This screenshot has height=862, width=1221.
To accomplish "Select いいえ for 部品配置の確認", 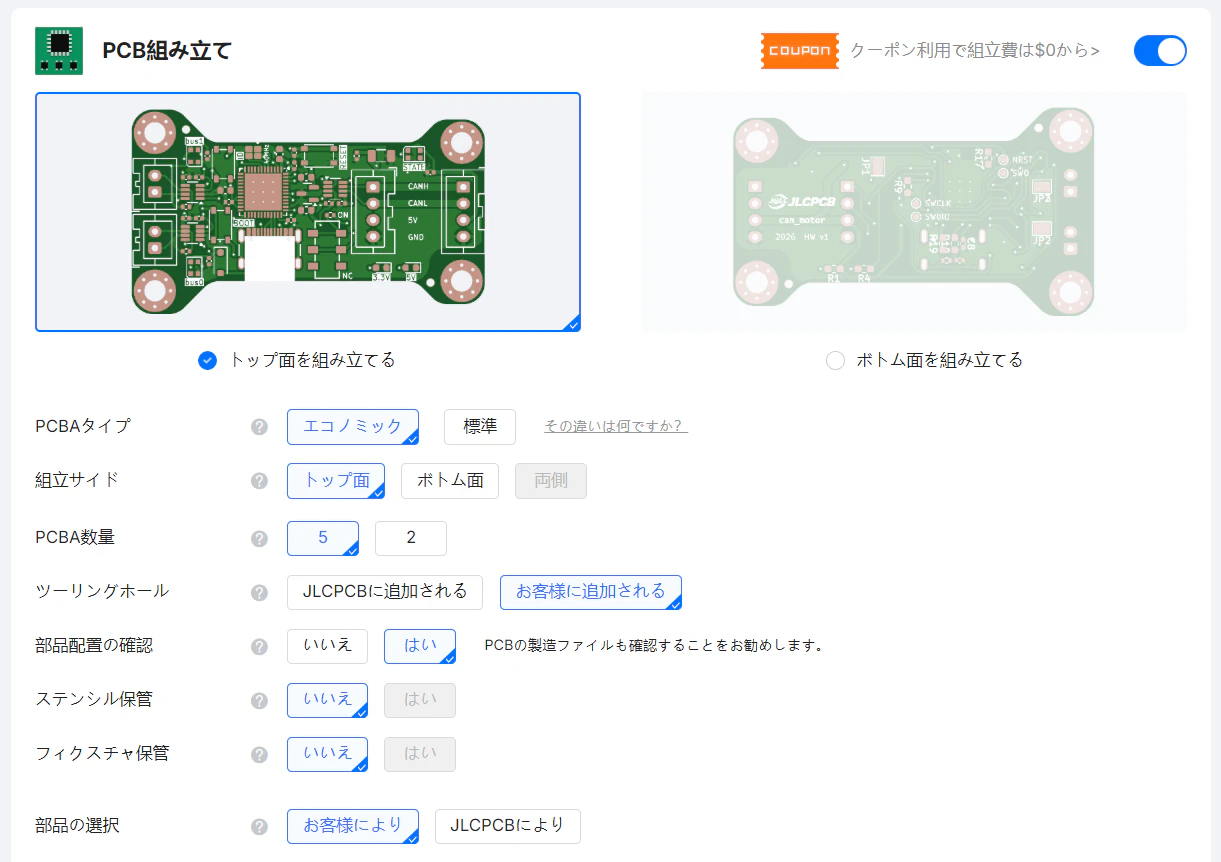I will 328,647.
